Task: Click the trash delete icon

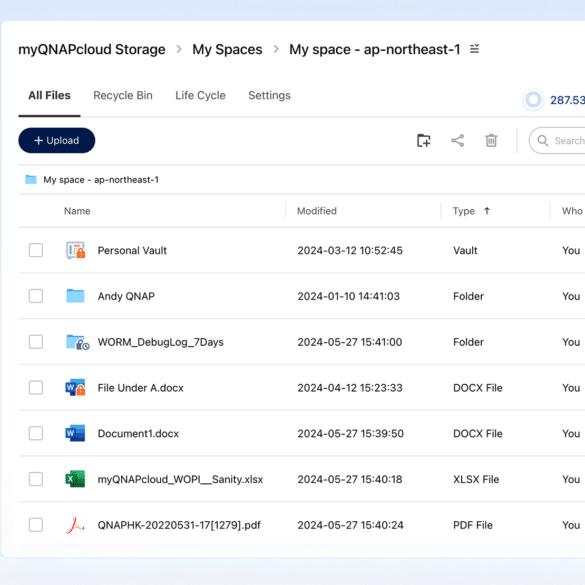Action: (x=491, y=141)
